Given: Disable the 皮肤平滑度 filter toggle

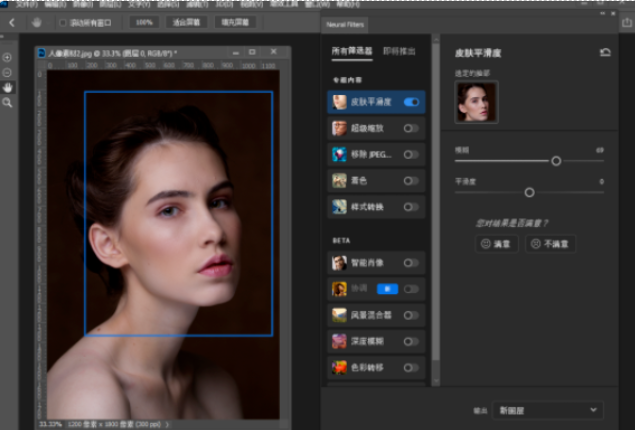Looking at the screenshot, I should pyautogui.click(x=411, y=102).
